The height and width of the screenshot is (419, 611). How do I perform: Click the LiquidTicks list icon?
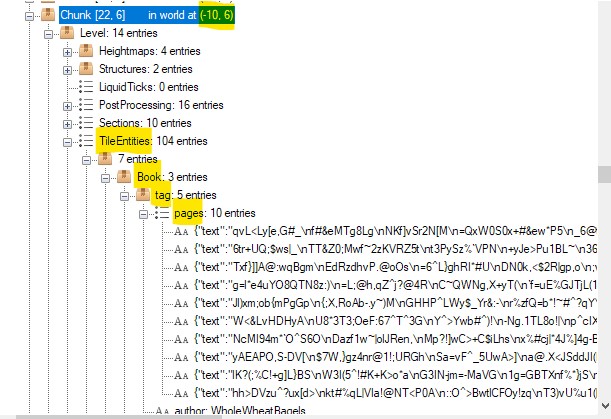click(x=86, y=87)
